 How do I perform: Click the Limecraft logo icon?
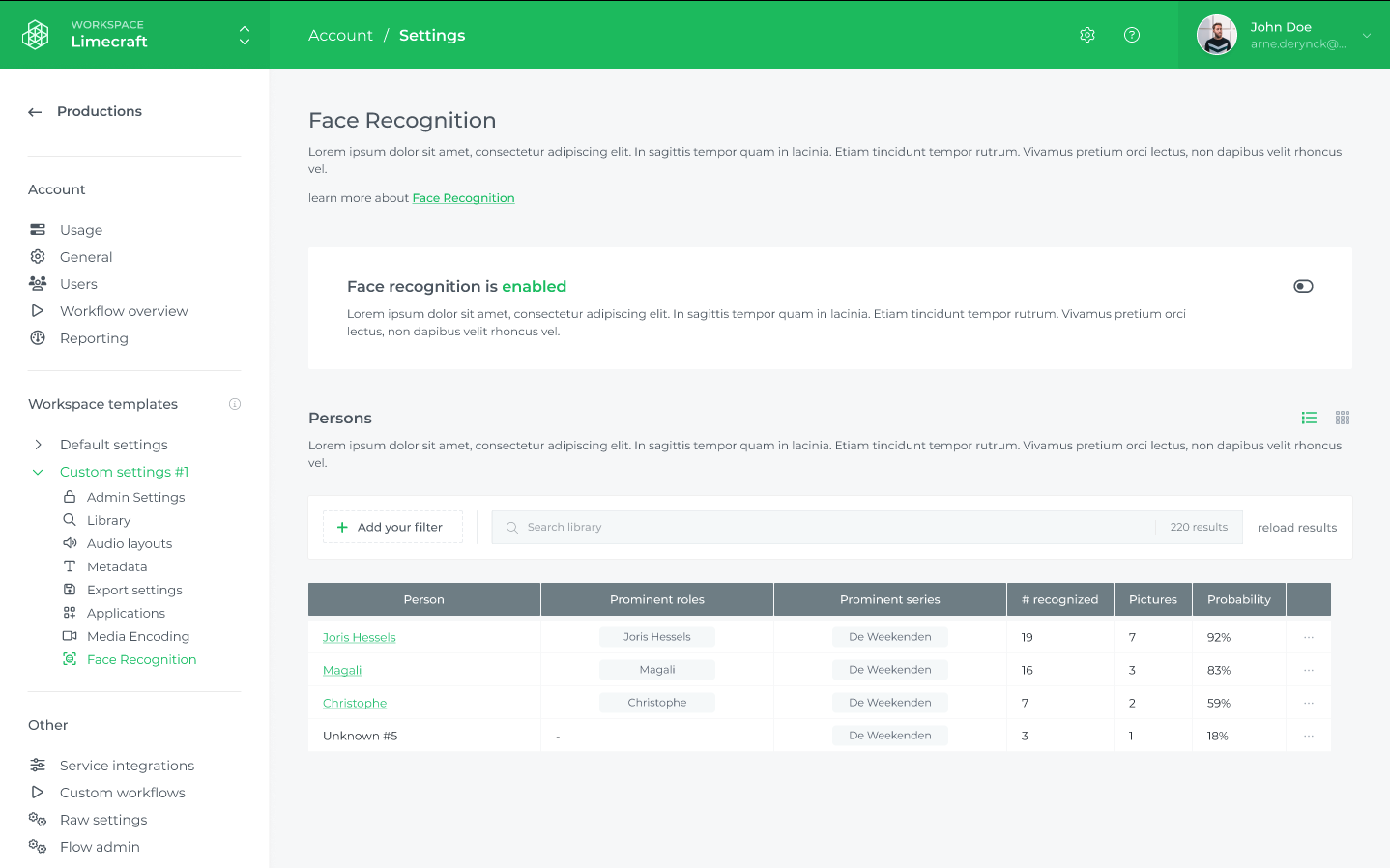36,35
